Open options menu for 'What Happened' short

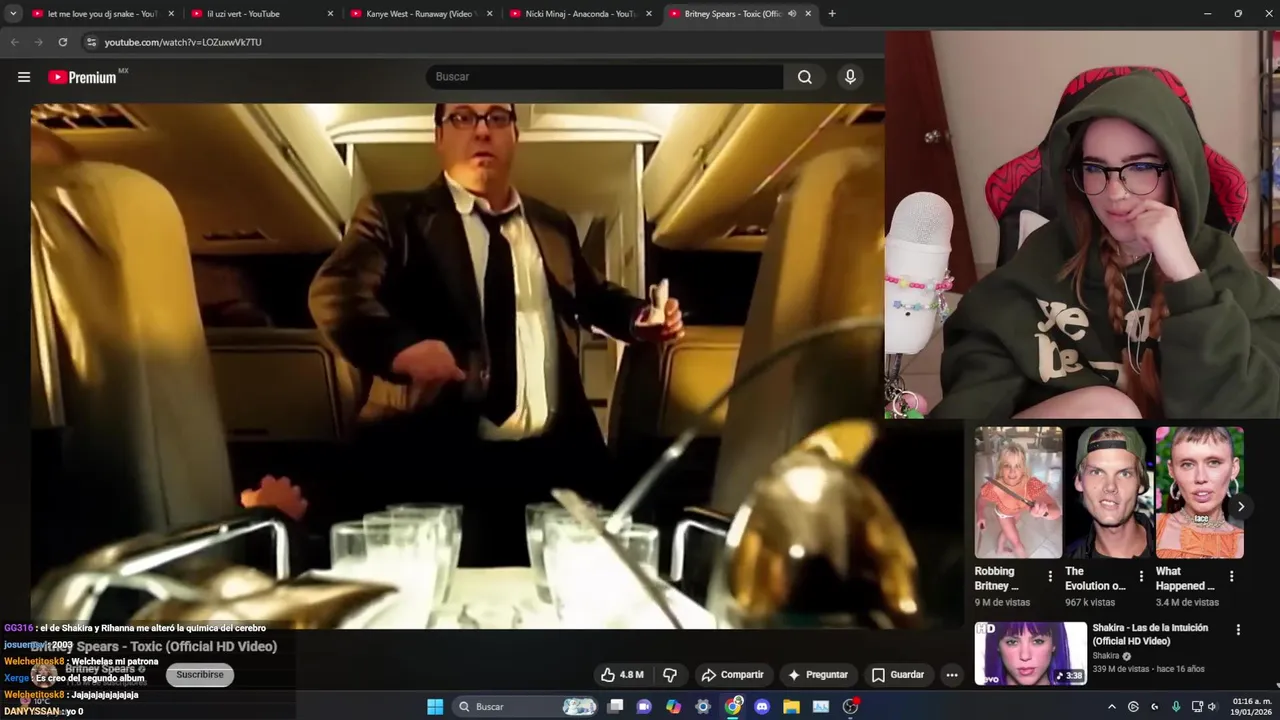(1232, 576)
